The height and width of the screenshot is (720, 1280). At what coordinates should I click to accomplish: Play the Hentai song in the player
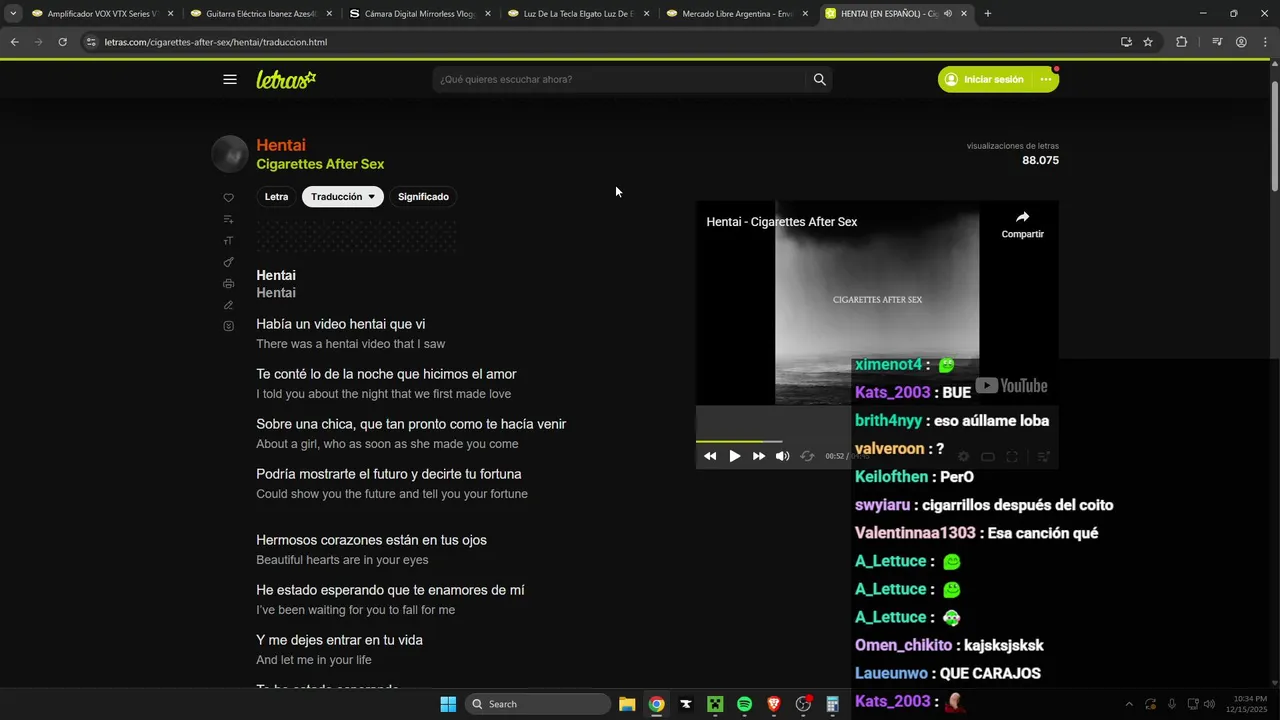(x=734, y=456)
